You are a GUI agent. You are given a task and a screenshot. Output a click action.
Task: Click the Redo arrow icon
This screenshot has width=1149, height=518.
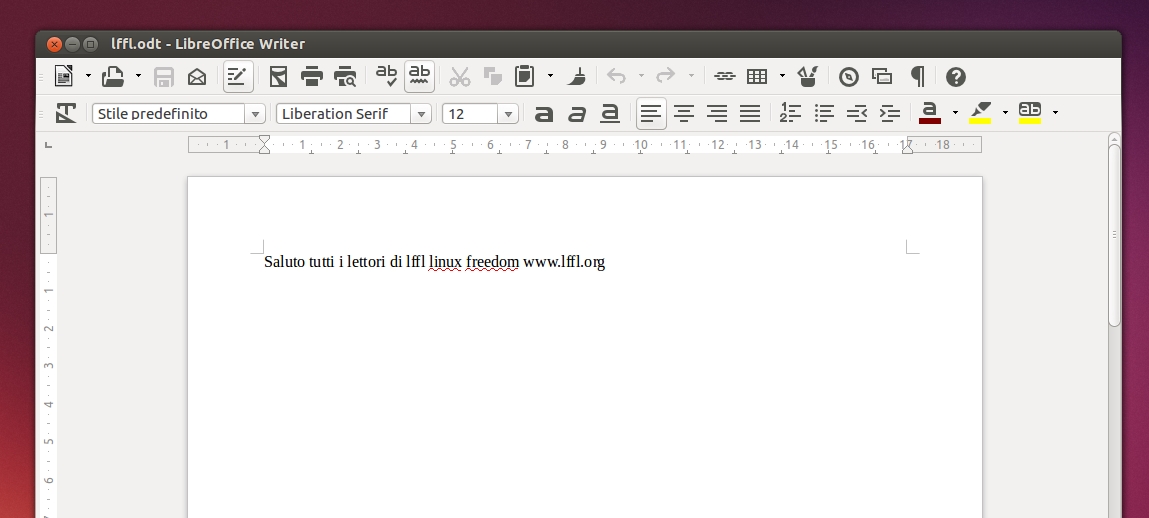(665, 76)
